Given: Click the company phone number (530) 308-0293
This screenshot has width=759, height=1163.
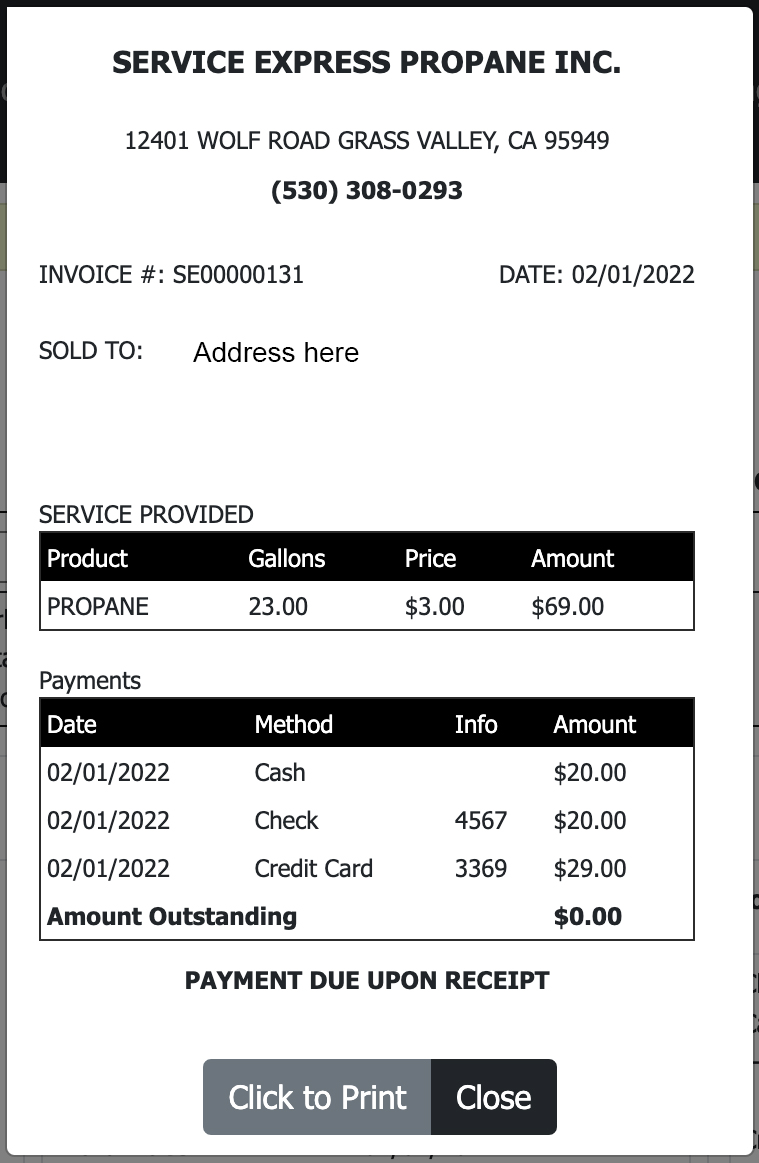Looking at the screenshot, I should pos(367,191).
